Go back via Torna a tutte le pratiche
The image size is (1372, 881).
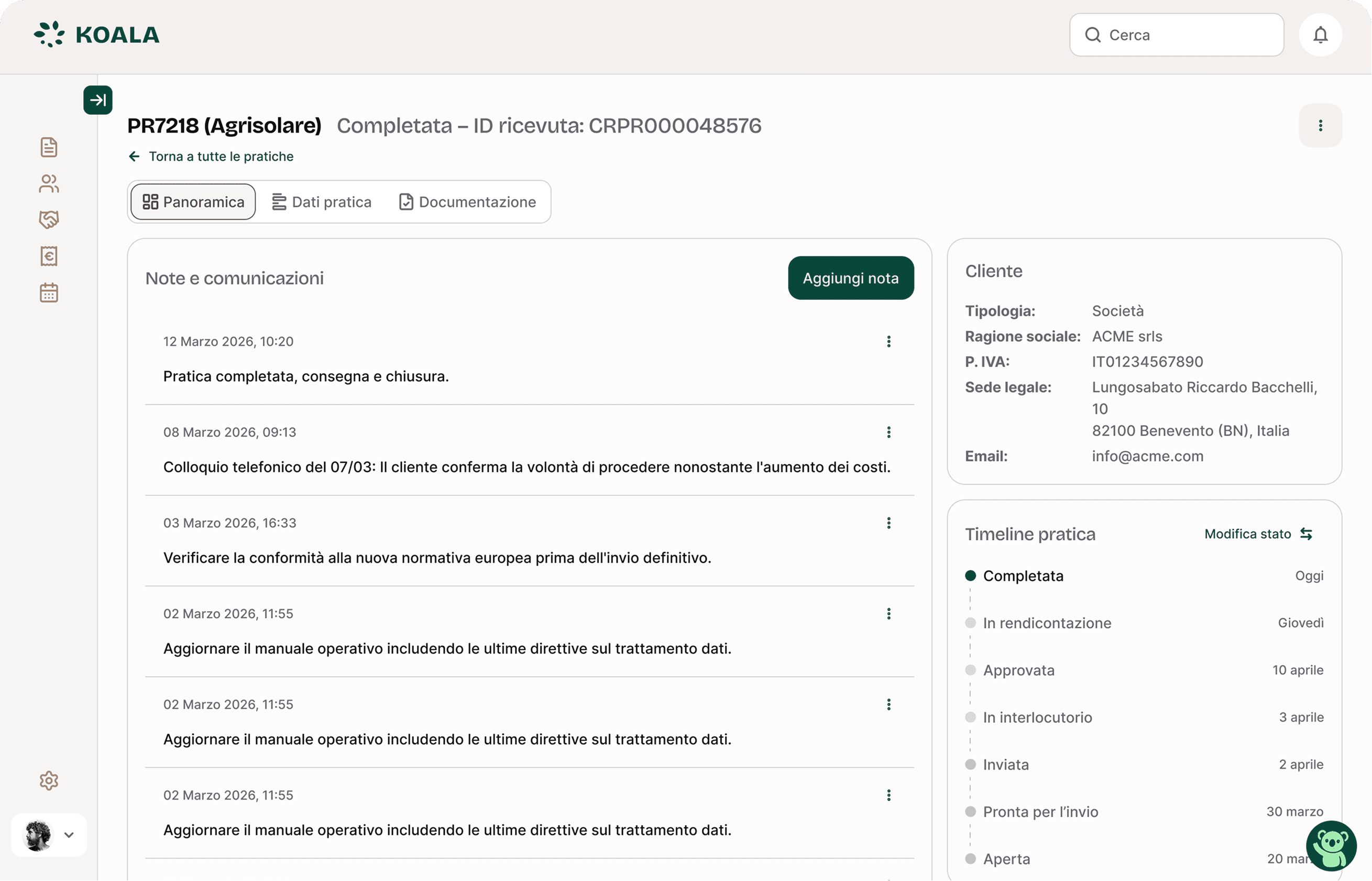pyautogui.click(x=211, y=157)
